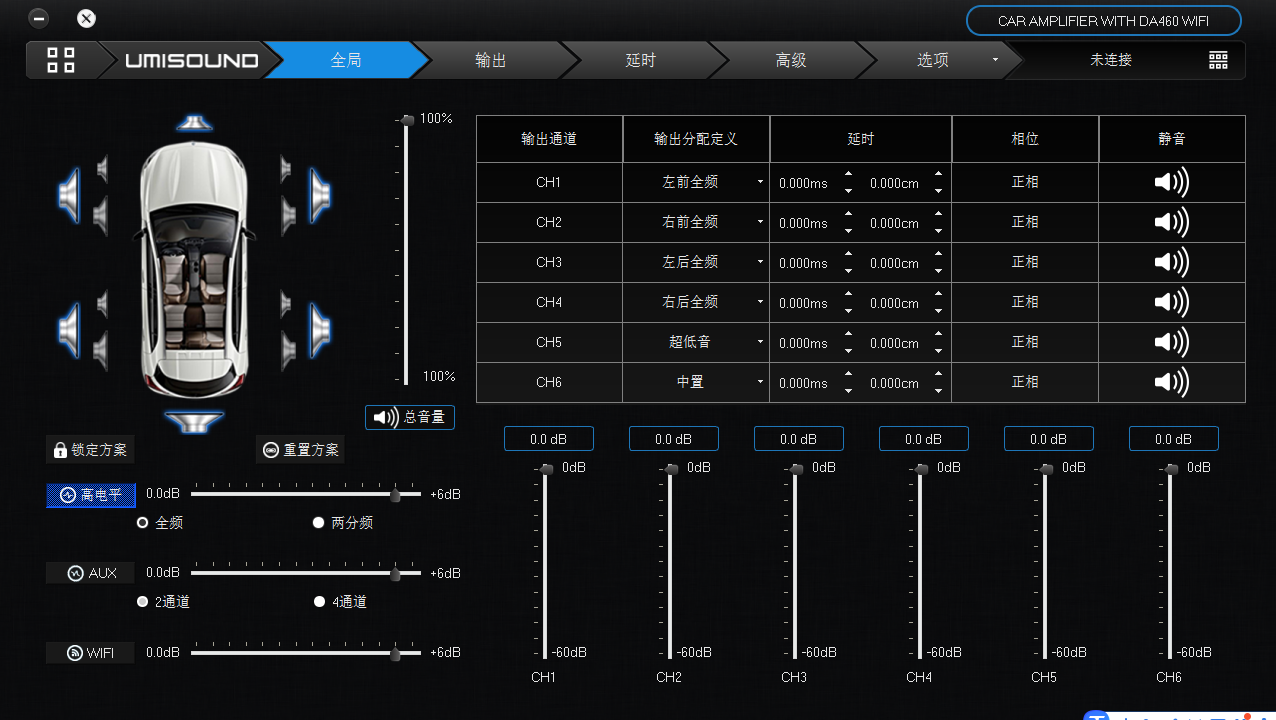
Task: Click the AUX gain slider handle
Action: [x=396, y=574]
